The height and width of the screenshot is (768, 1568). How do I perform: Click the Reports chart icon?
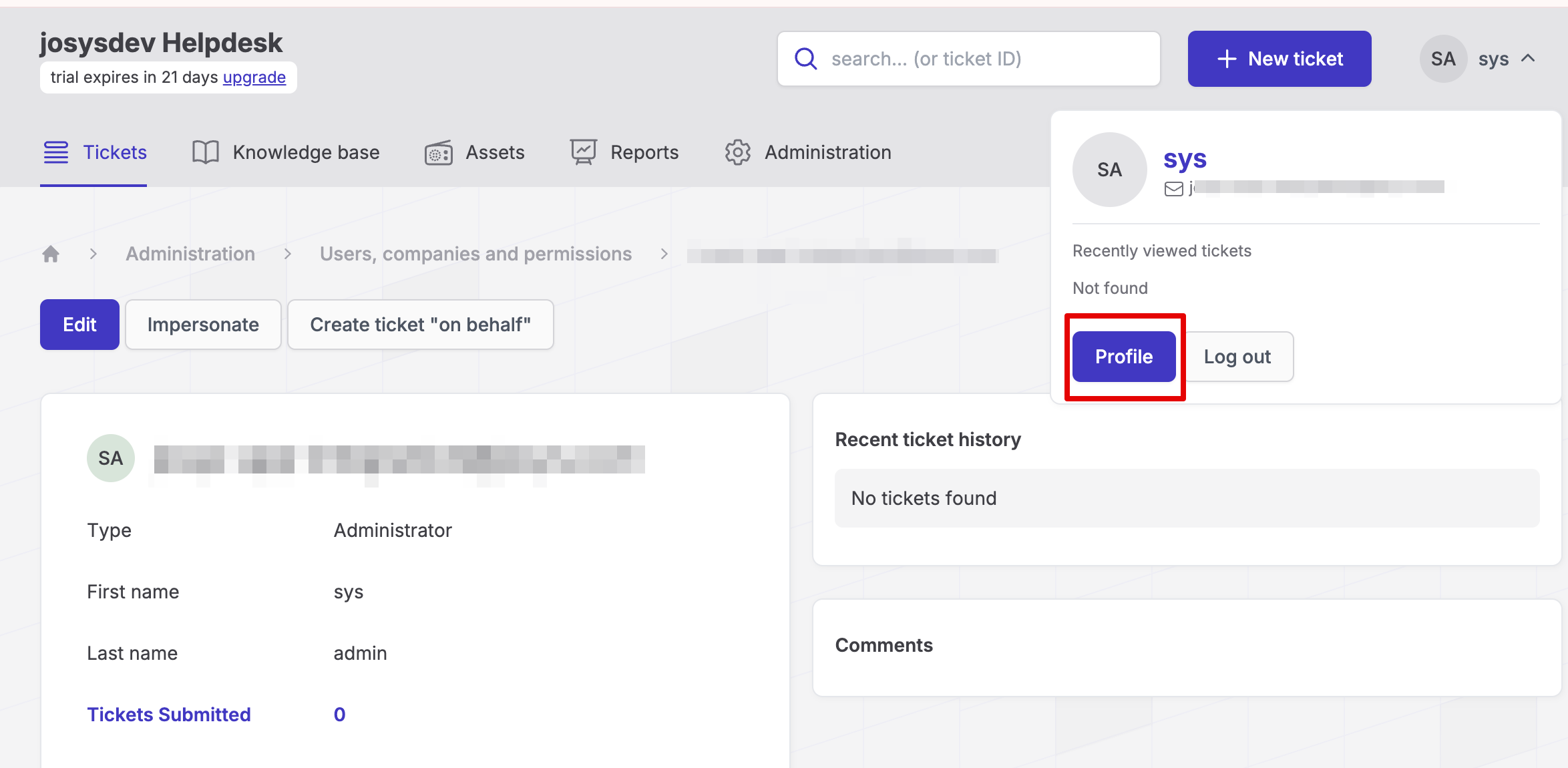click(583, 152)
